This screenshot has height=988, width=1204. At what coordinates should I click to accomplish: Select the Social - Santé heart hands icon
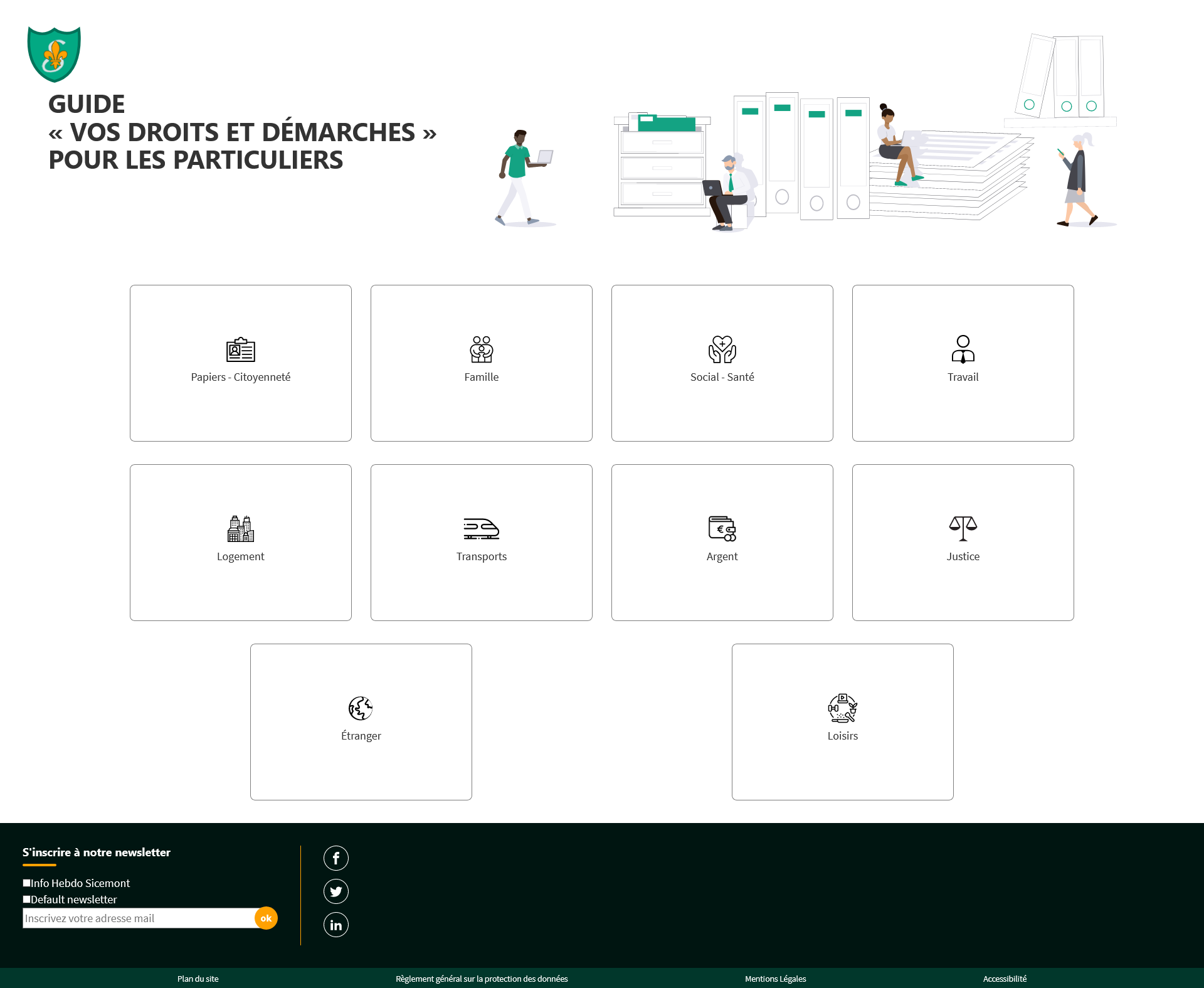722,349
